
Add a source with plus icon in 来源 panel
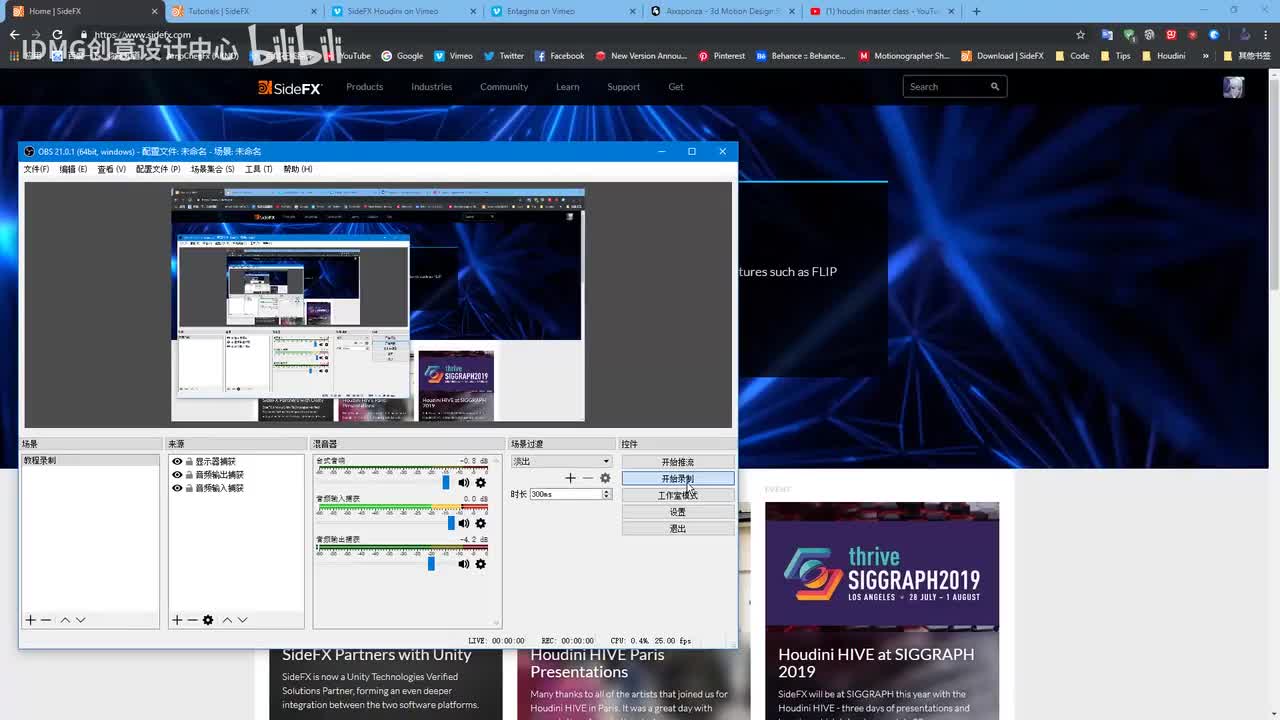[177, 620]
